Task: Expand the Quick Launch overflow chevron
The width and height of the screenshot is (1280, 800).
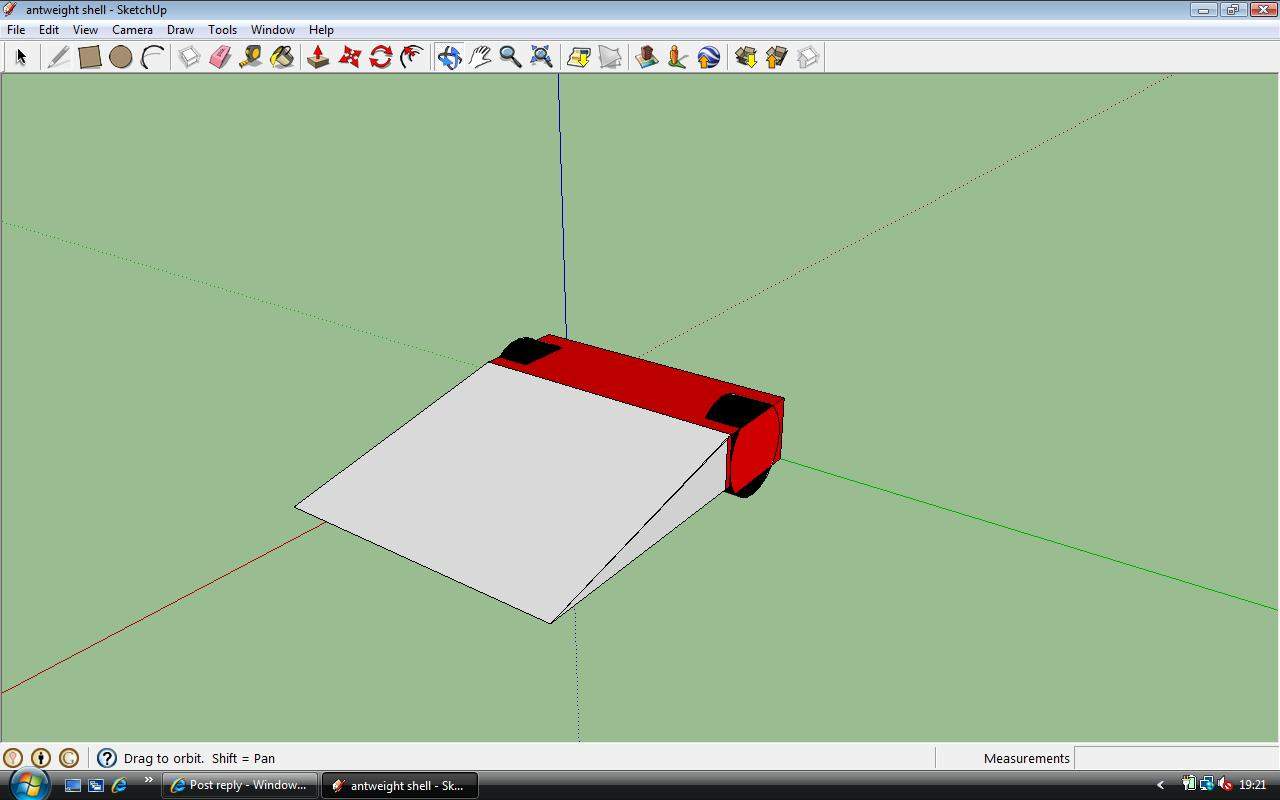Action: (149, 782)
